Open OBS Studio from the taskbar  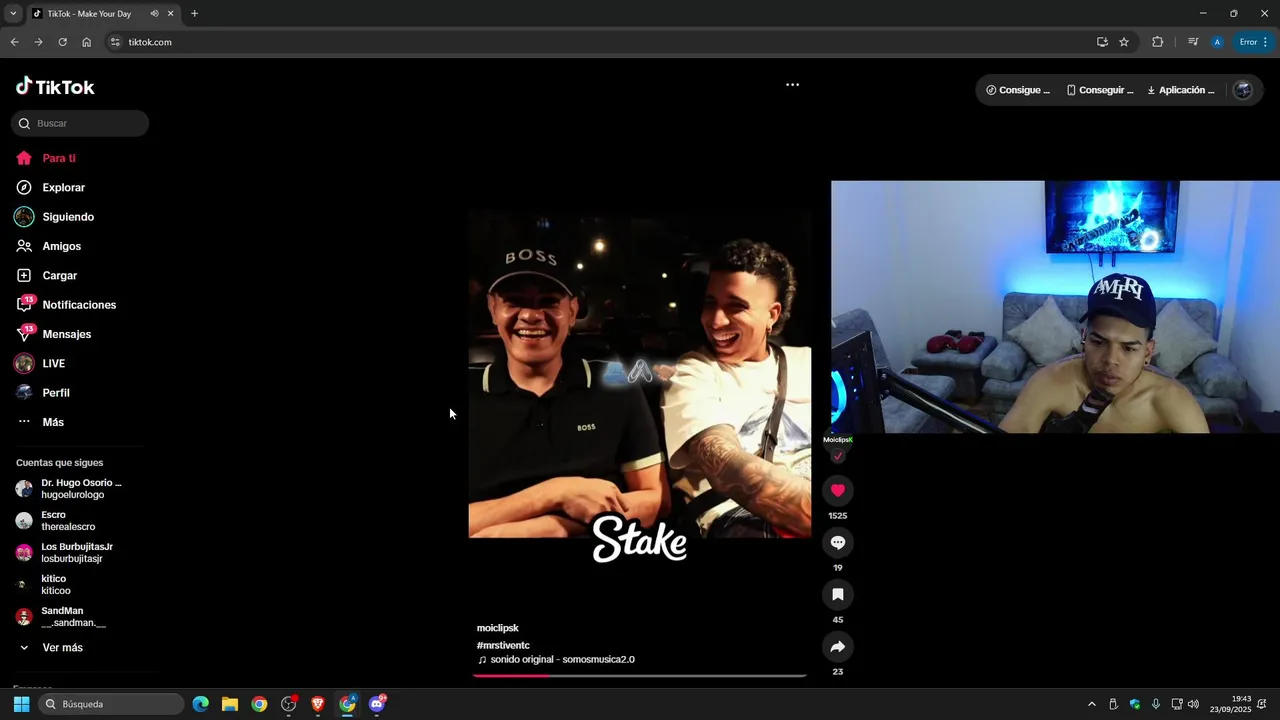289,704
